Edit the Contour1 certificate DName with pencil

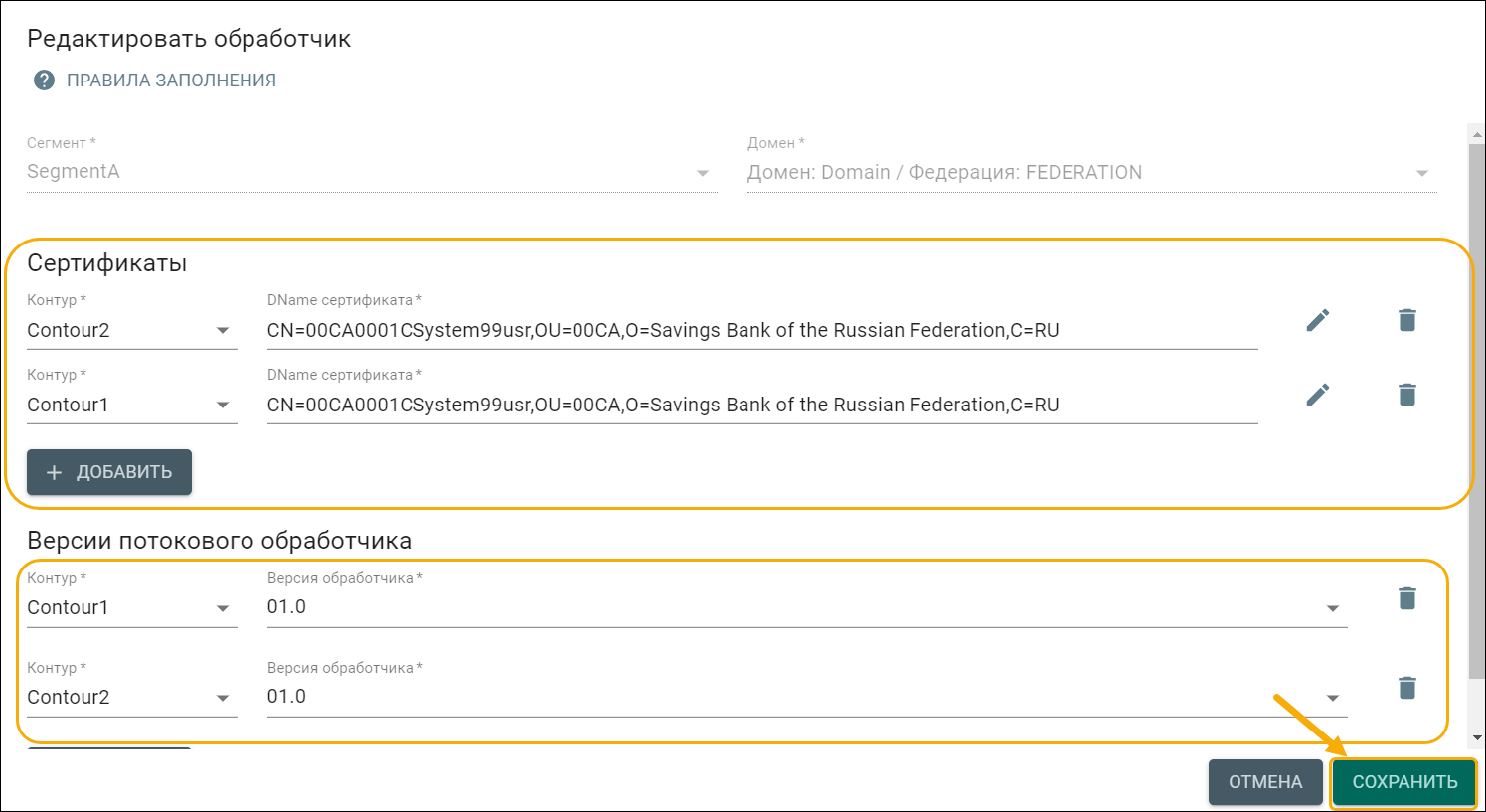tap(1317, 395)
